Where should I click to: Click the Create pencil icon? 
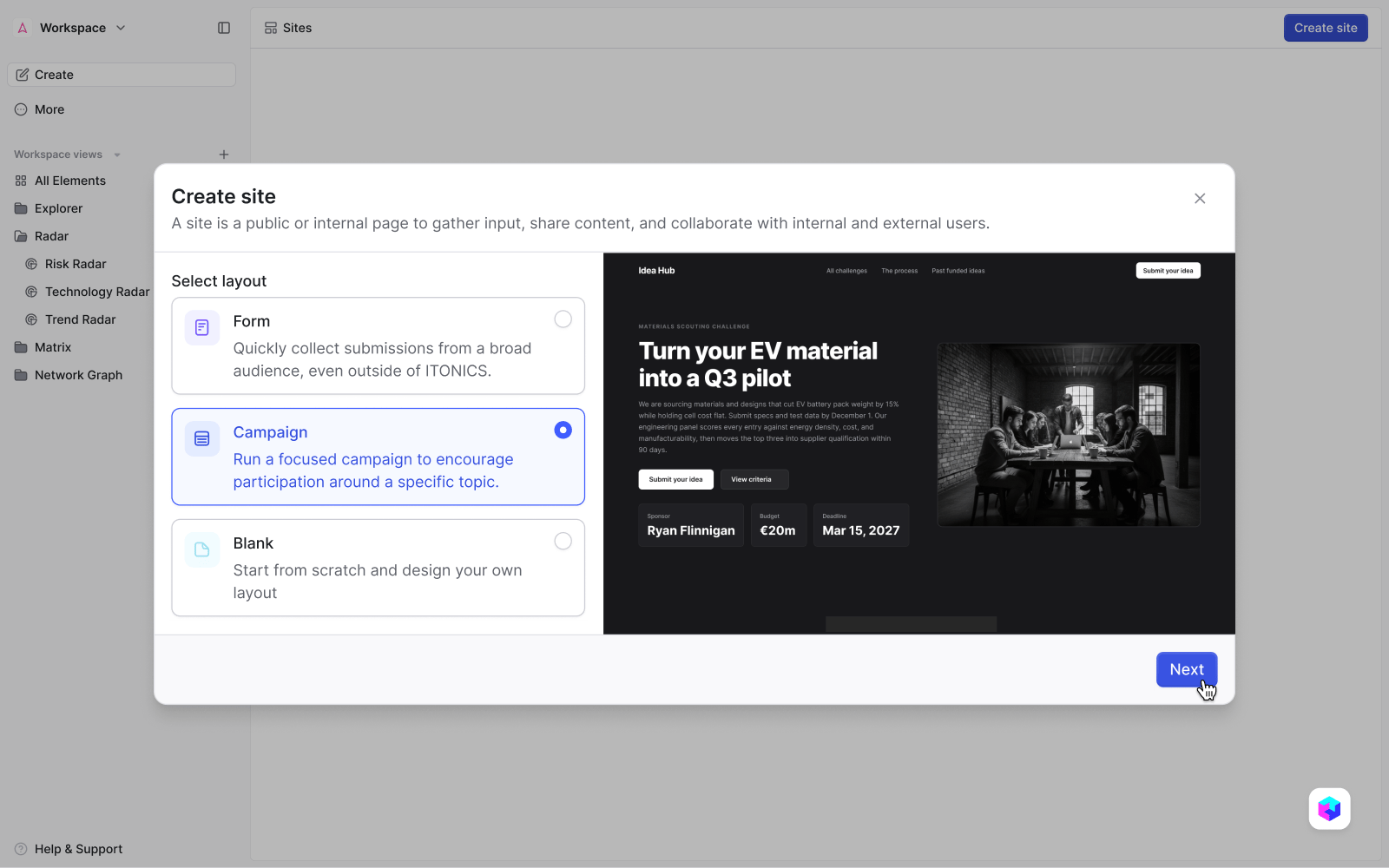(x=23, y=75)
